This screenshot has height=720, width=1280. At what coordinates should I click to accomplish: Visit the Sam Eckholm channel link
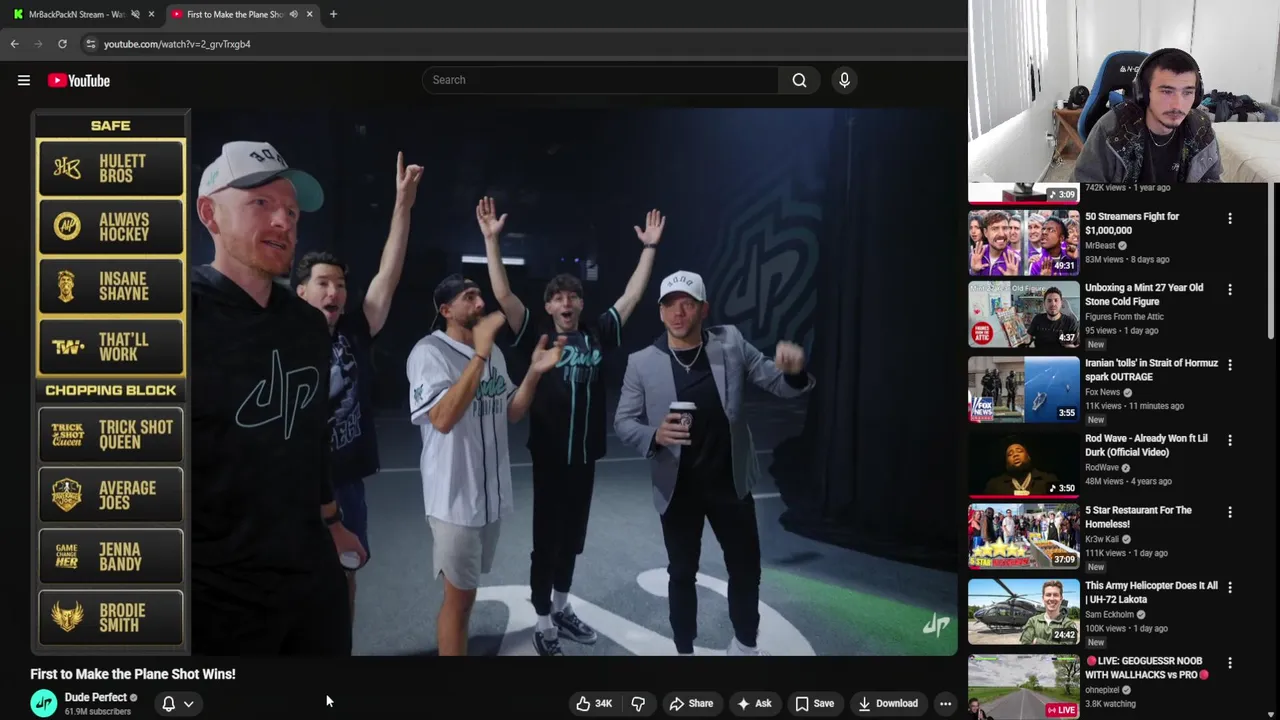1109,615
